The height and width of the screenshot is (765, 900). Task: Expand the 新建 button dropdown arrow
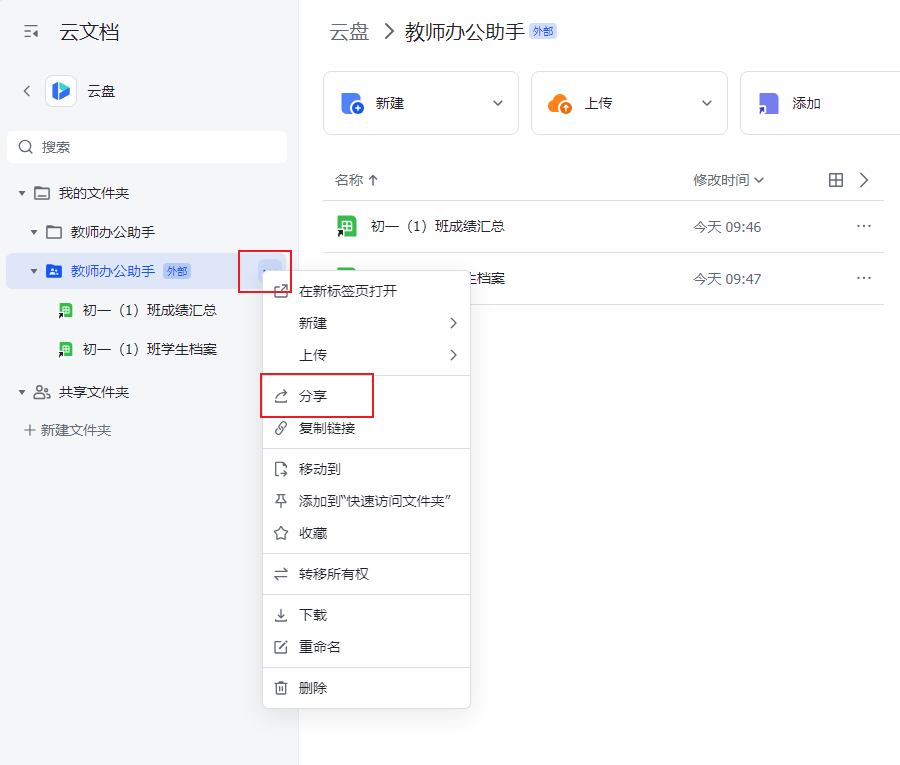click(x=498, y=103)
